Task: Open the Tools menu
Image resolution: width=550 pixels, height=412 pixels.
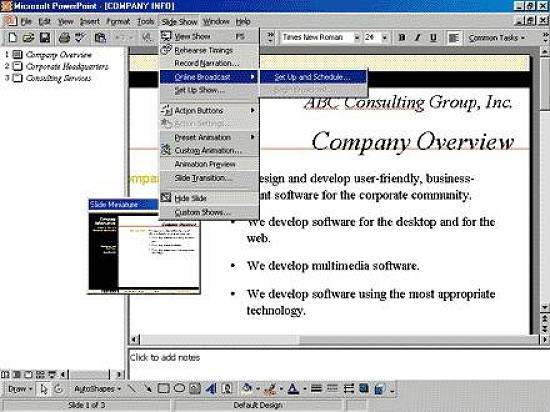Action: pyautogui.click(x=146, y=22)
